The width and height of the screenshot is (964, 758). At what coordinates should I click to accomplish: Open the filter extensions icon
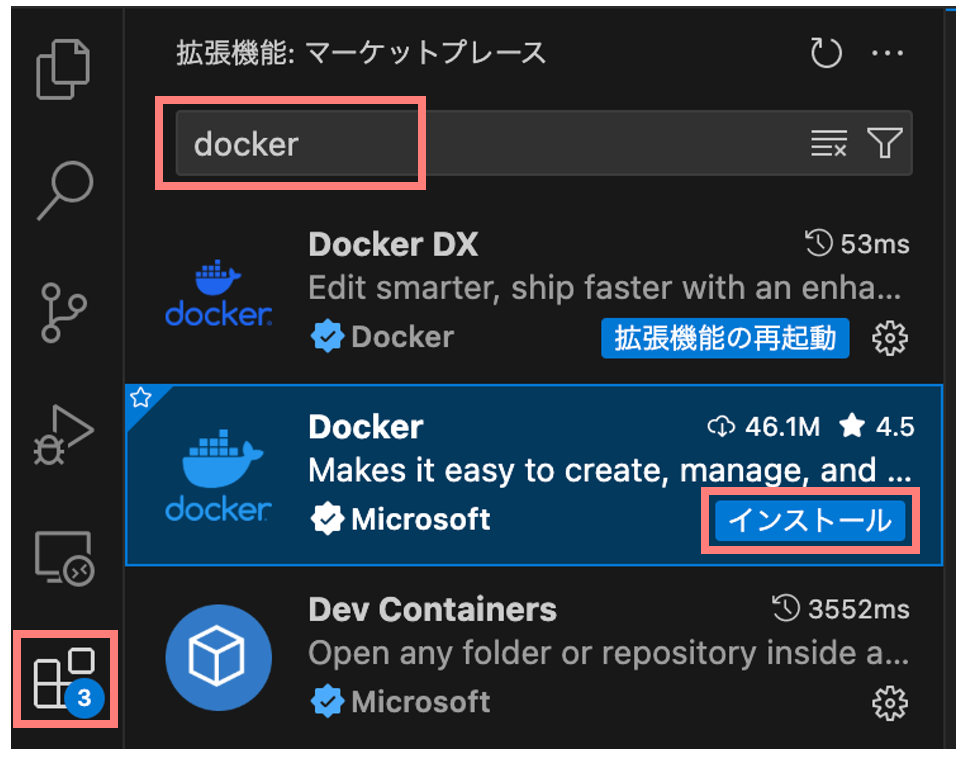[x=884, y=143]
